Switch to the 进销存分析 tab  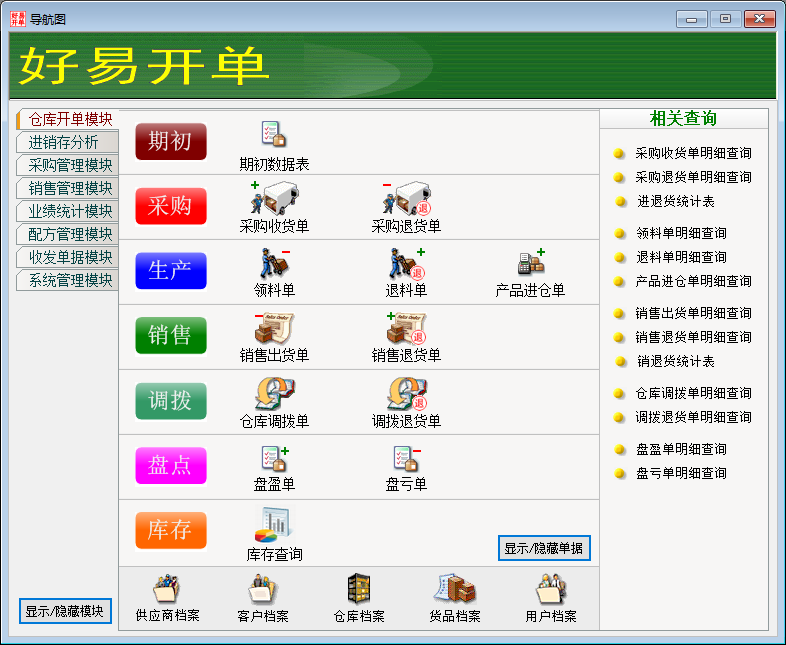click(x=65, y=142)
